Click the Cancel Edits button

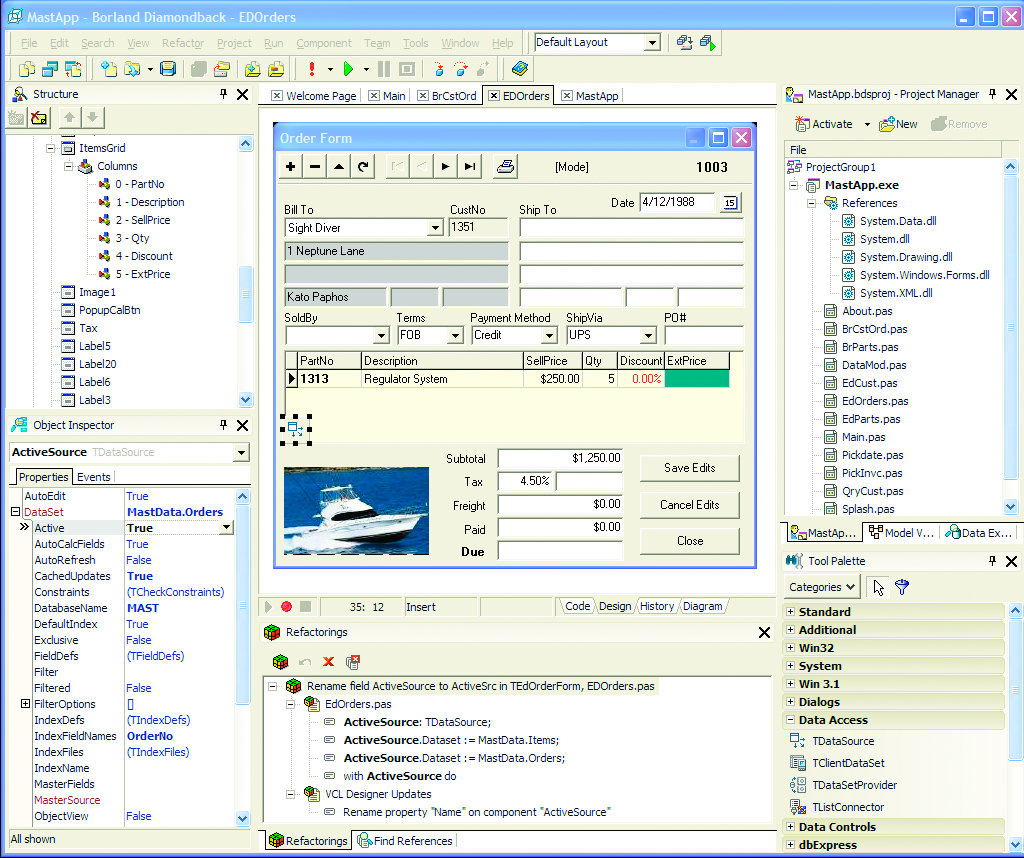click(x=689, y=505)
